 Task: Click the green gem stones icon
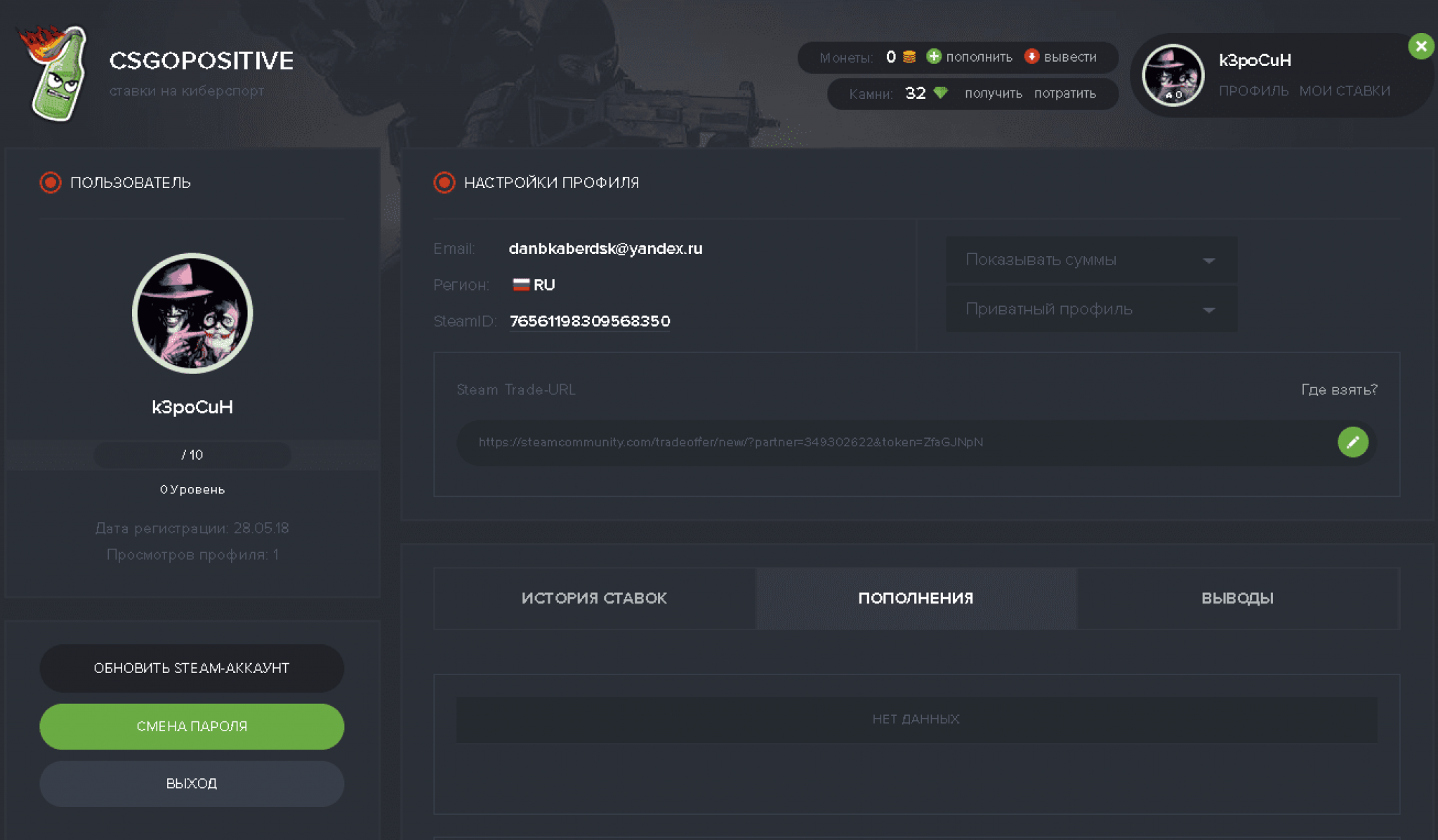pyautogui.click(x=941, y=93)
